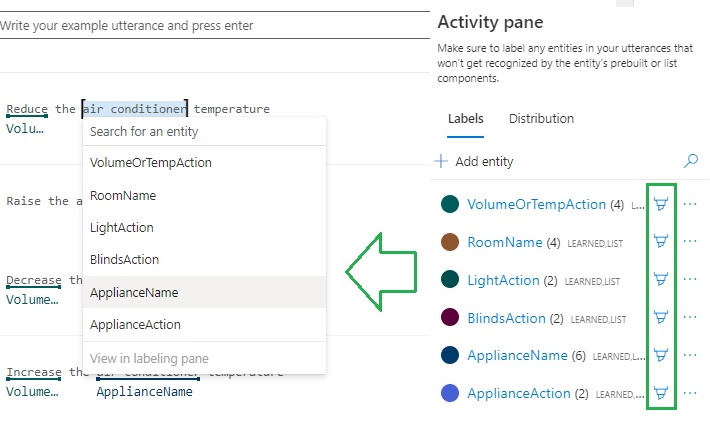Click the example utterance input box
This screenshot has height=427, width=710.
(x=210, y=25)
